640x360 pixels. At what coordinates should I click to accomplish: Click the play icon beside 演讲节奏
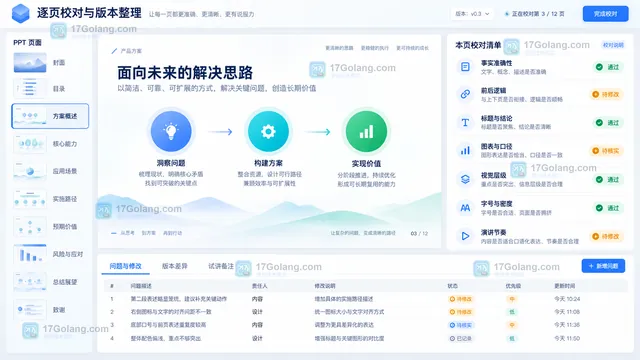pos(465,236)
